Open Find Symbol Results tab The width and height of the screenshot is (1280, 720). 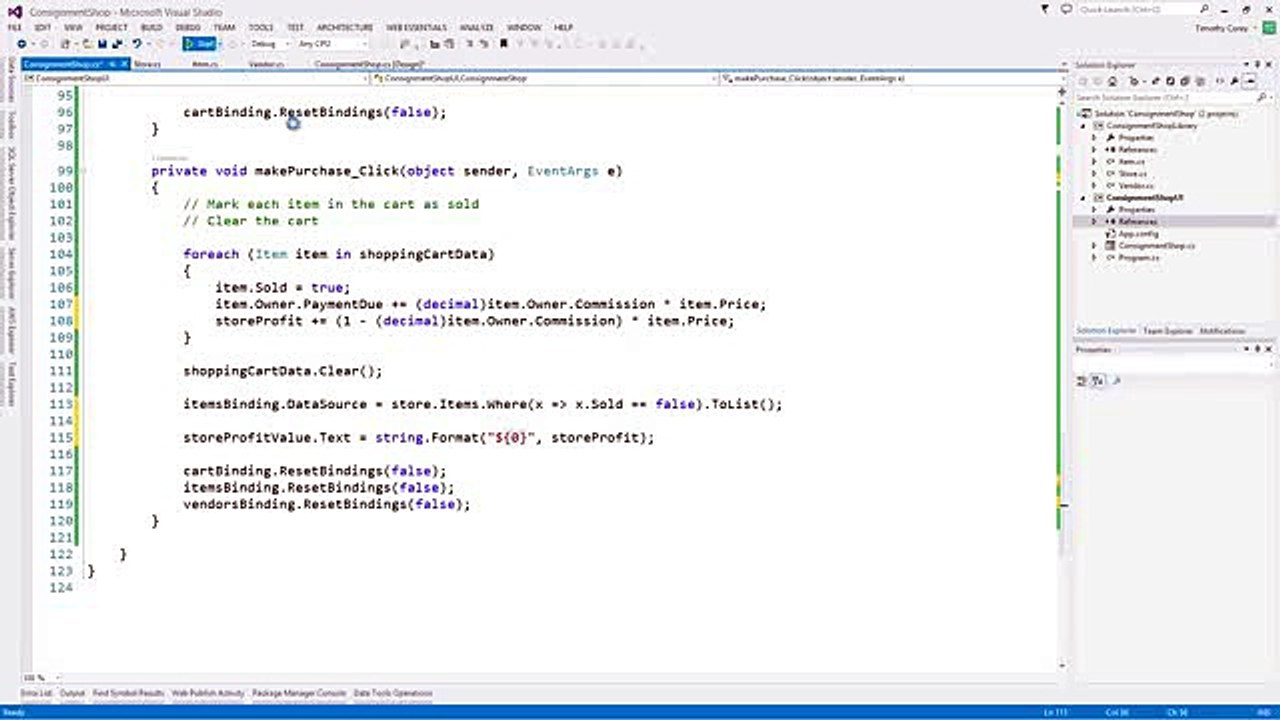point(128,692)
